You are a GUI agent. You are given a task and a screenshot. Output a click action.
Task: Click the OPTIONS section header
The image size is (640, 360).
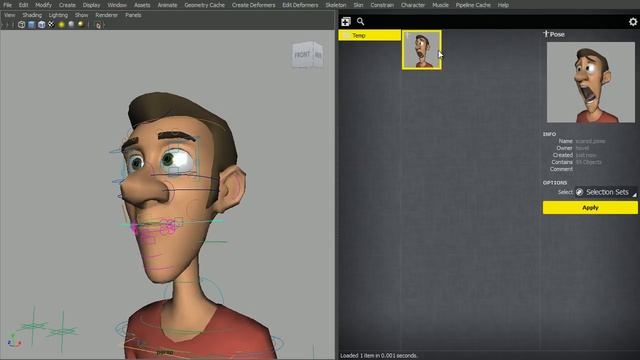555,182
